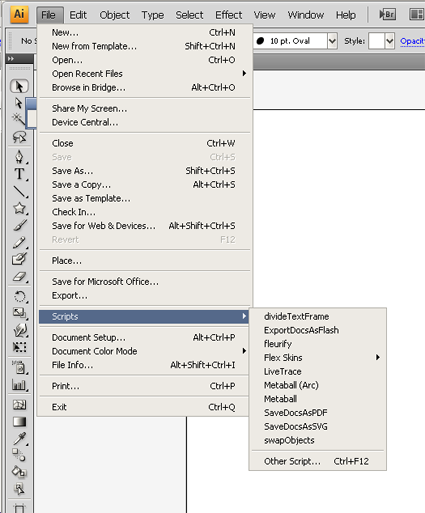
Task: Choose Document Setup...
Action: 144,338
